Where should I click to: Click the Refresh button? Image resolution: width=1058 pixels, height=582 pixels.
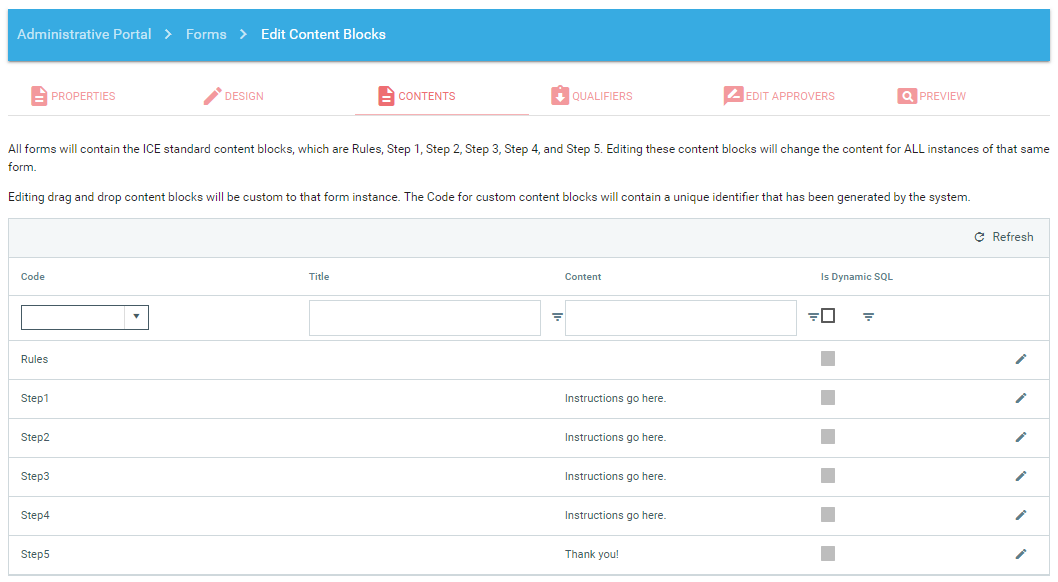1004,237
